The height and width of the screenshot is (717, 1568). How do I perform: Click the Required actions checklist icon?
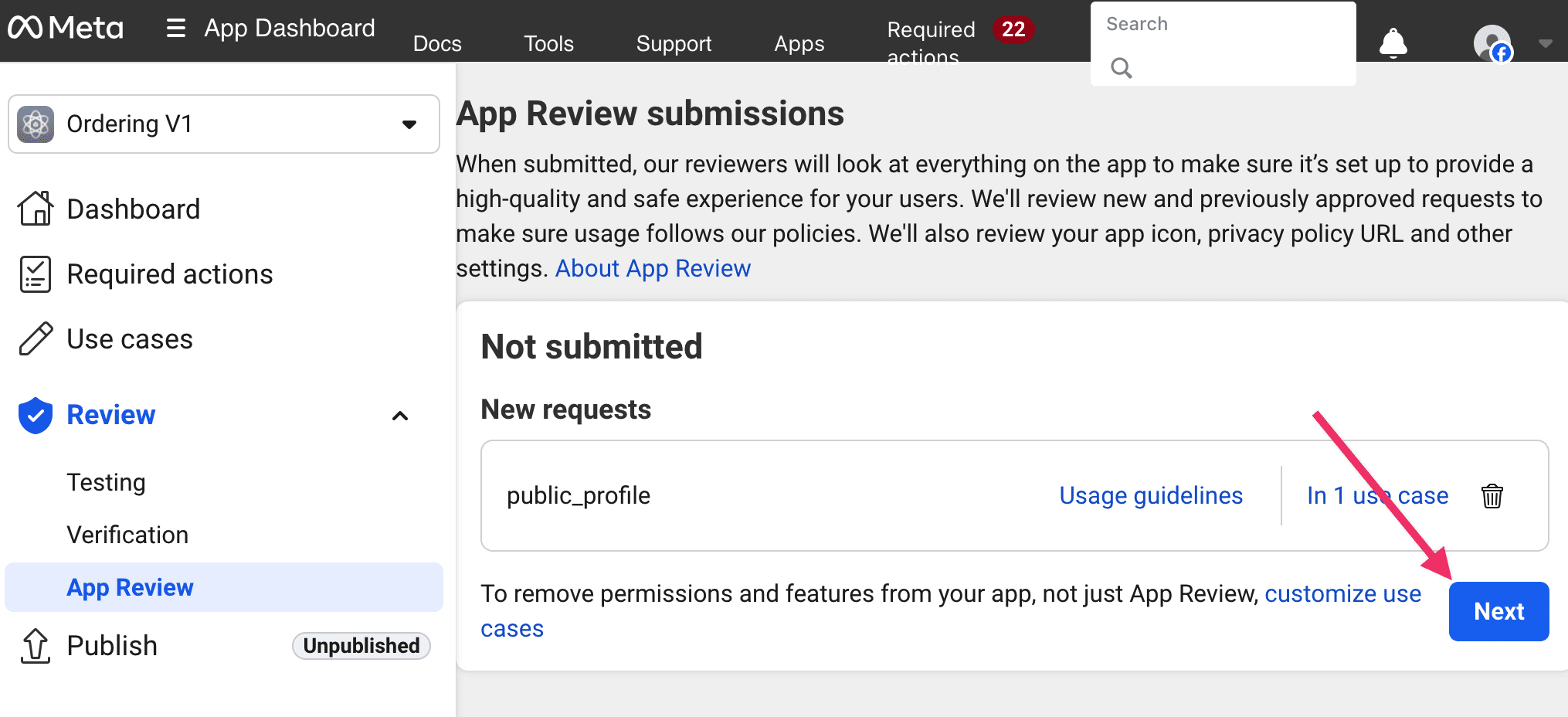(36, 274)
